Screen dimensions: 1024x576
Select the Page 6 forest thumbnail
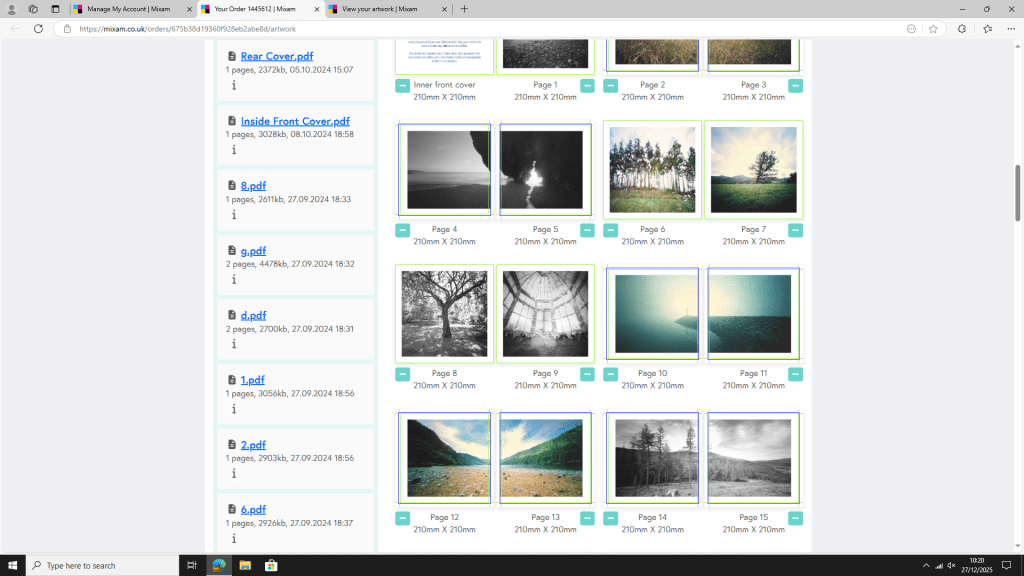652,170
